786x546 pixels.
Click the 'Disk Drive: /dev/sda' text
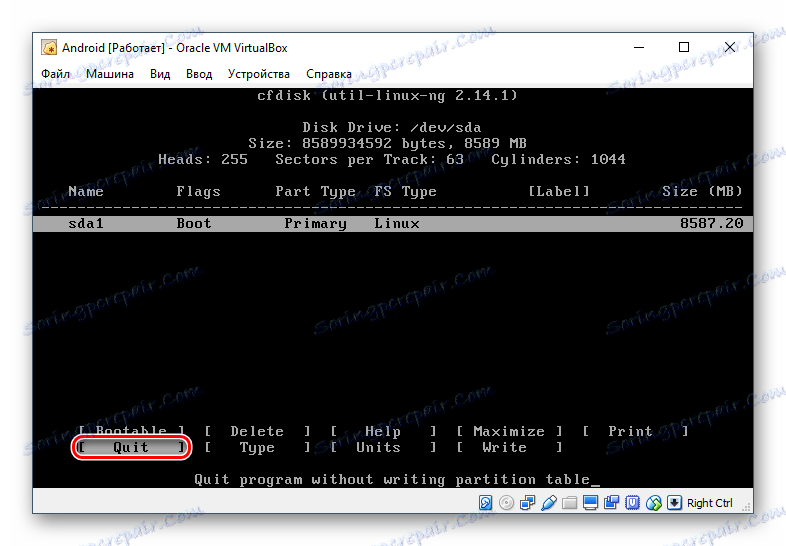[392, 127]
